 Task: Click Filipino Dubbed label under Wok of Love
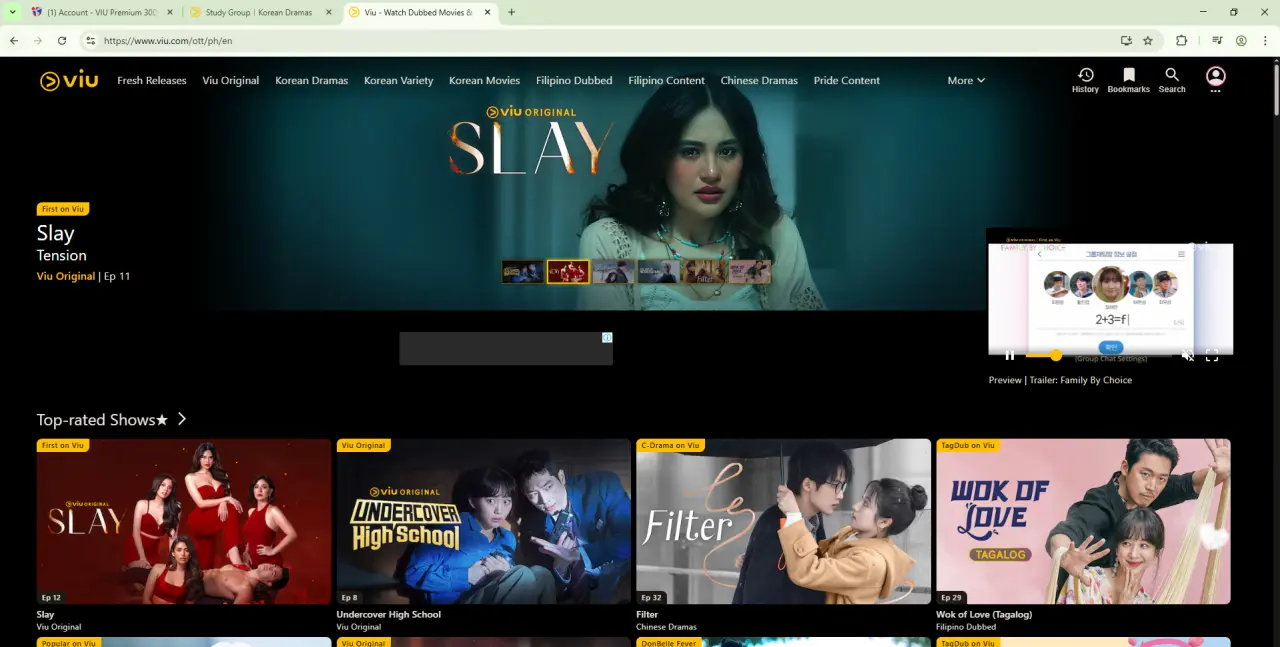(966, 627)
